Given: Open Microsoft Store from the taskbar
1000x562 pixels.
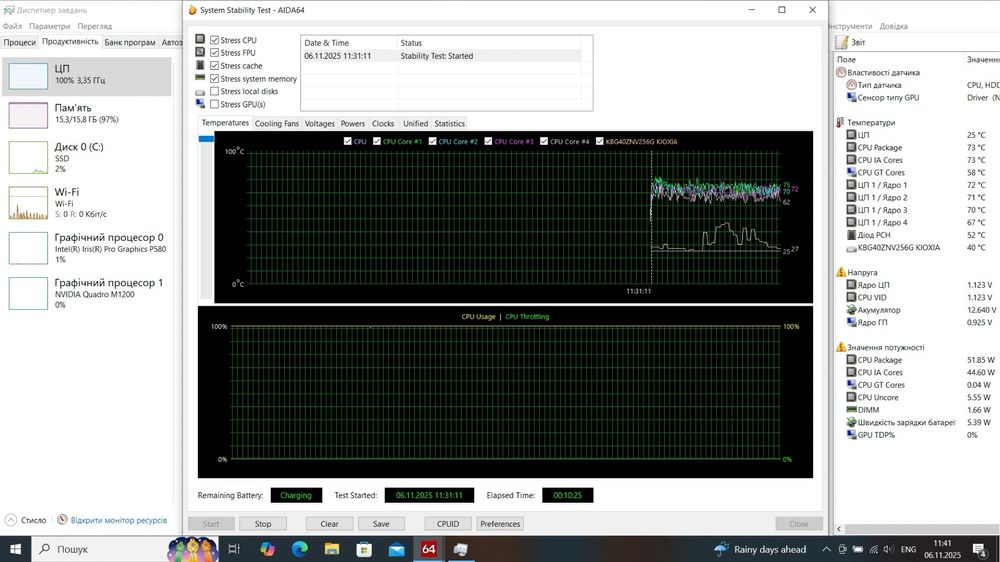Looking at the screenshot, I should click(364, 549).
